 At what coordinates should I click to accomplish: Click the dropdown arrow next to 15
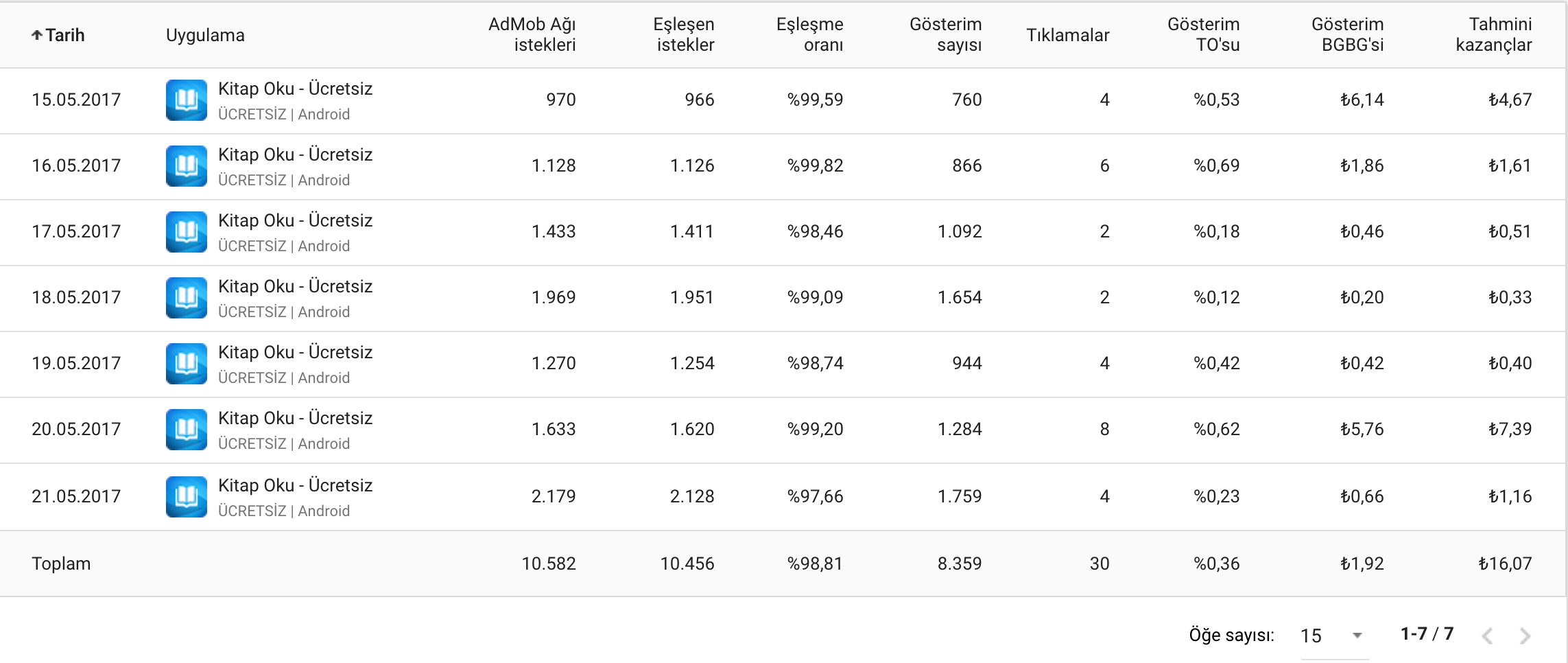pyautogui.click(x=1357, y=636)
